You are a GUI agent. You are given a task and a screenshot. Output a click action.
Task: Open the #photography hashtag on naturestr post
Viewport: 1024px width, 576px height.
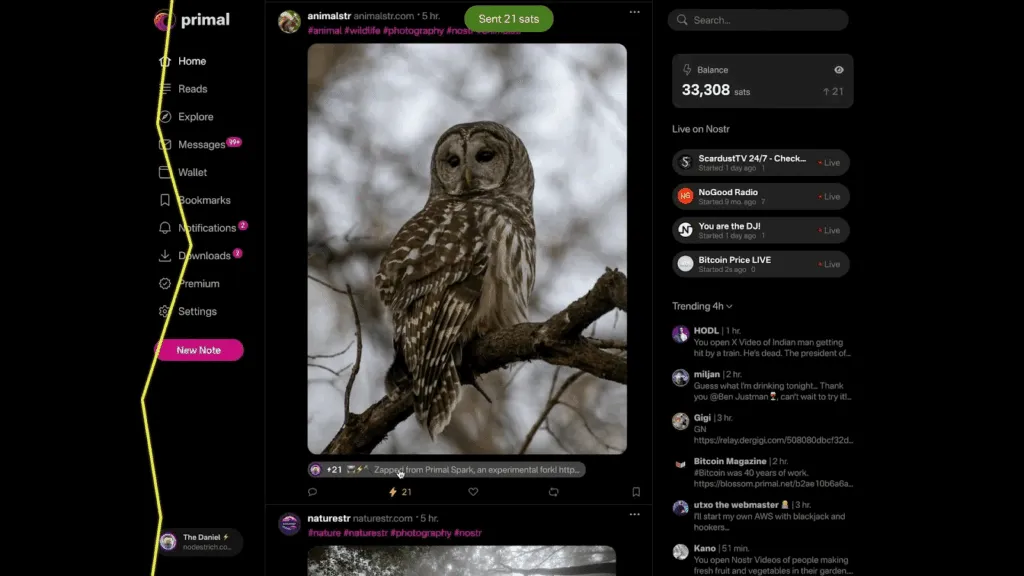tap(419, 533)
